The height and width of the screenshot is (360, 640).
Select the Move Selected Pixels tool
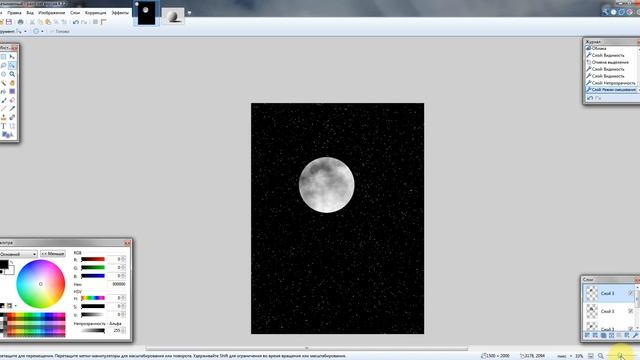coord(12,56)
